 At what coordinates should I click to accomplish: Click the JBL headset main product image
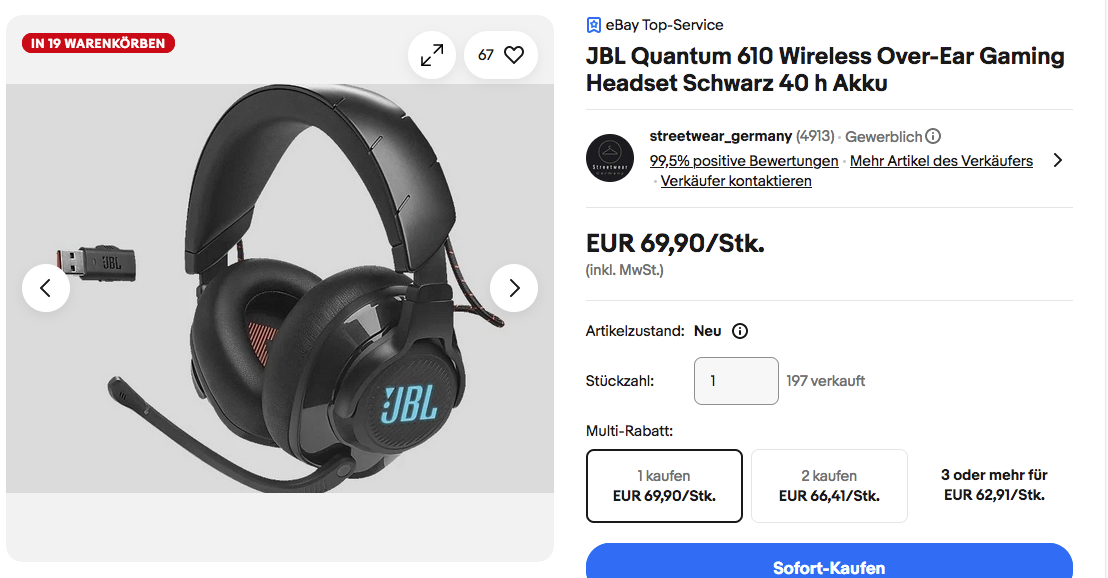click(x=280, y=288)
